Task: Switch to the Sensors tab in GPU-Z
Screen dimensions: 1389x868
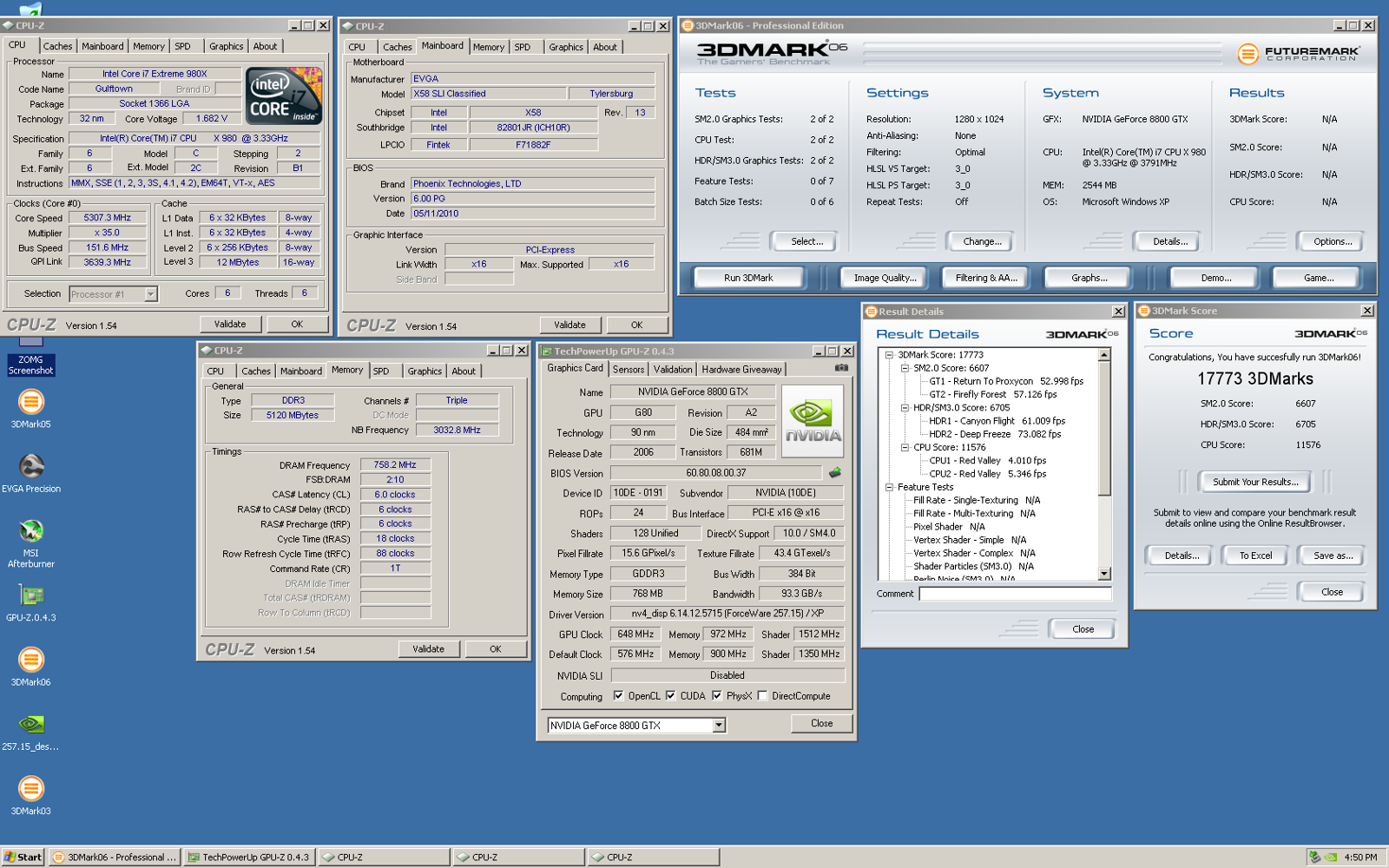Action: 629,369
